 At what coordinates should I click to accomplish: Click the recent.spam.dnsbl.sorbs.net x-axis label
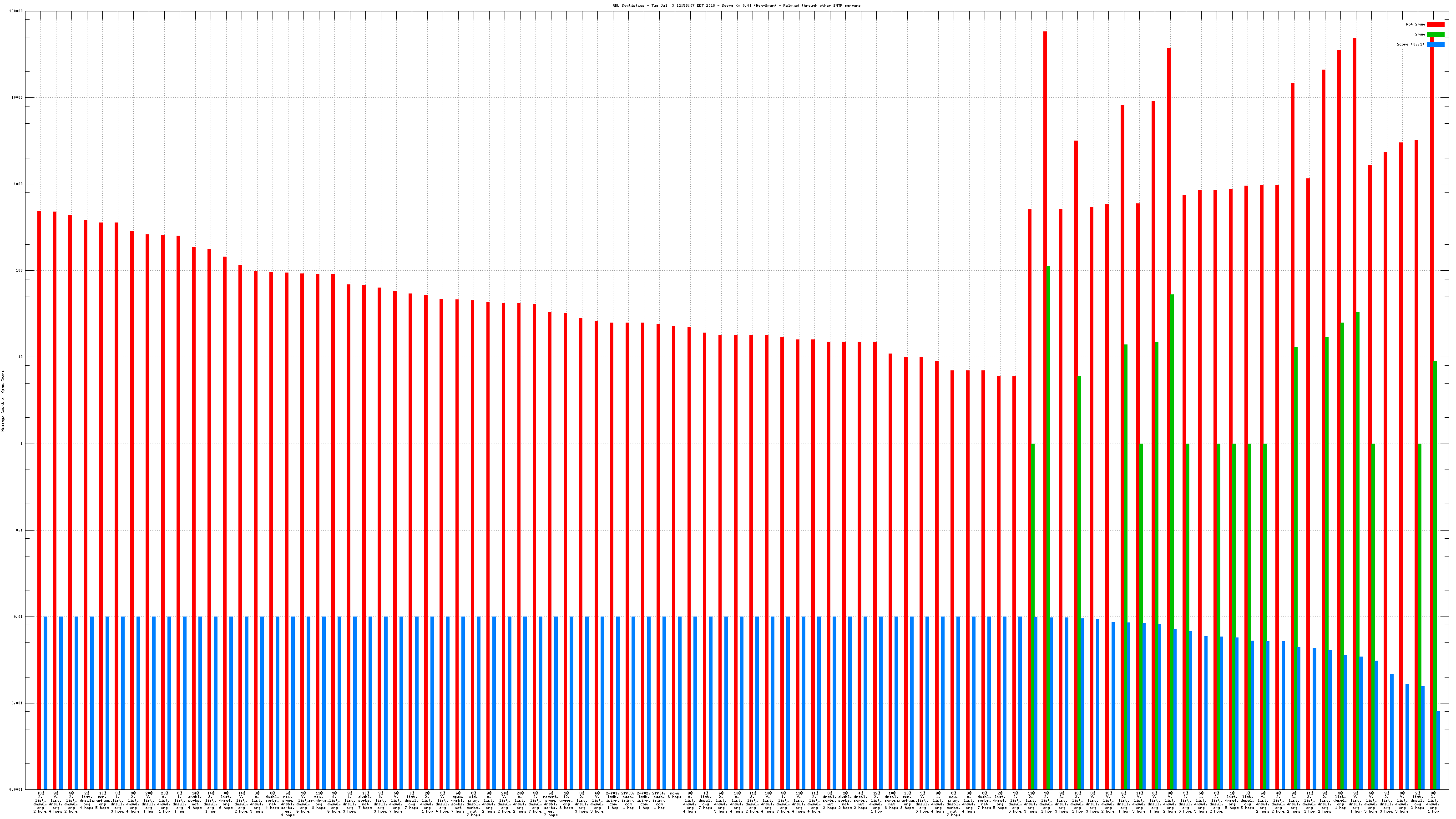(x=551, y=804)
